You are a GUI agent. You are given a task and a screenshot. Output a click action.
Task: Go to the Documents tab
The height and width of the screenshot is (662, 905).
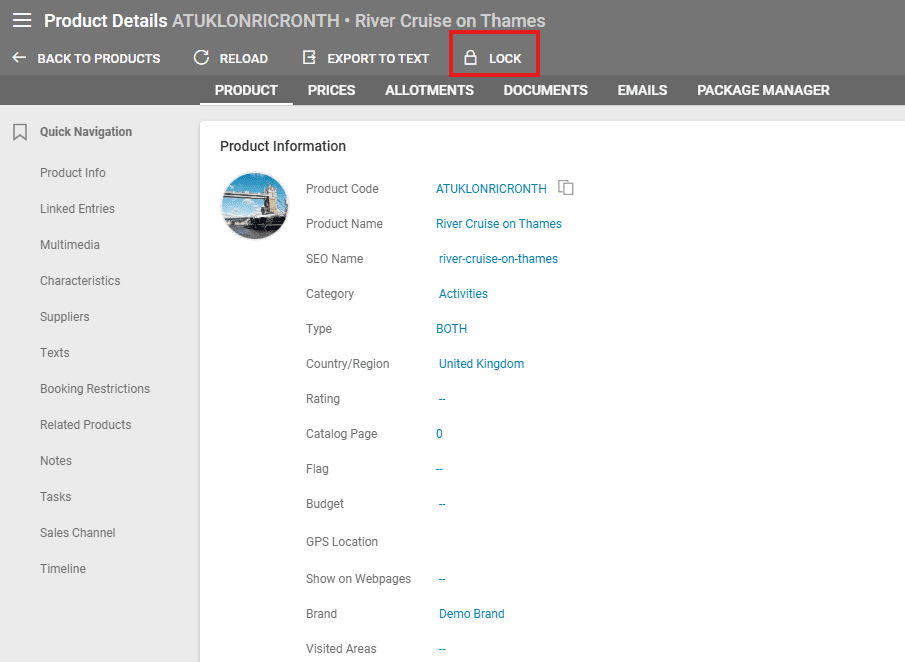tap(545, 90)
